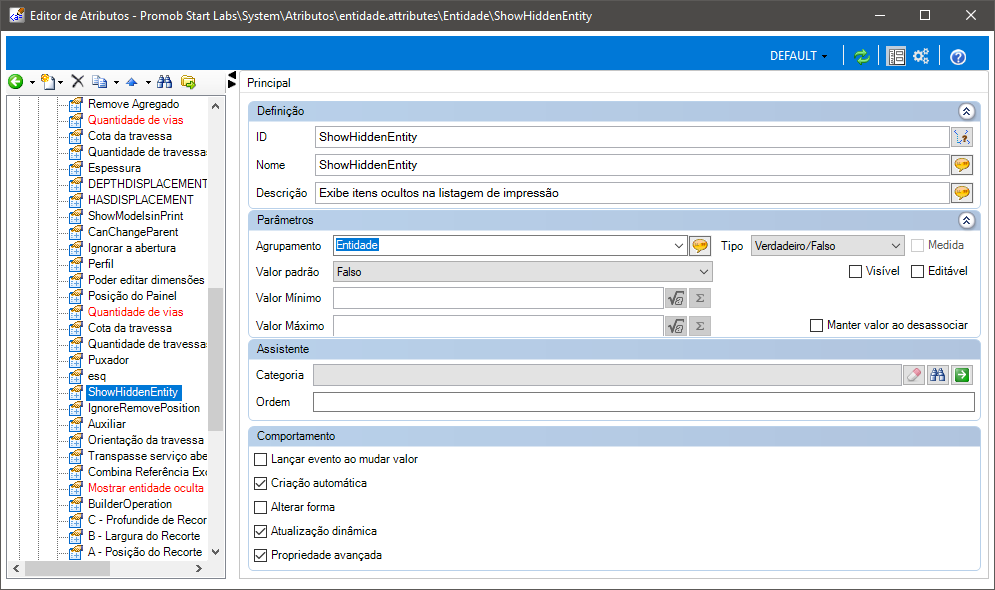
Task: Click the folder refresh icon in tree toolbar
Action: click(188, 81)
